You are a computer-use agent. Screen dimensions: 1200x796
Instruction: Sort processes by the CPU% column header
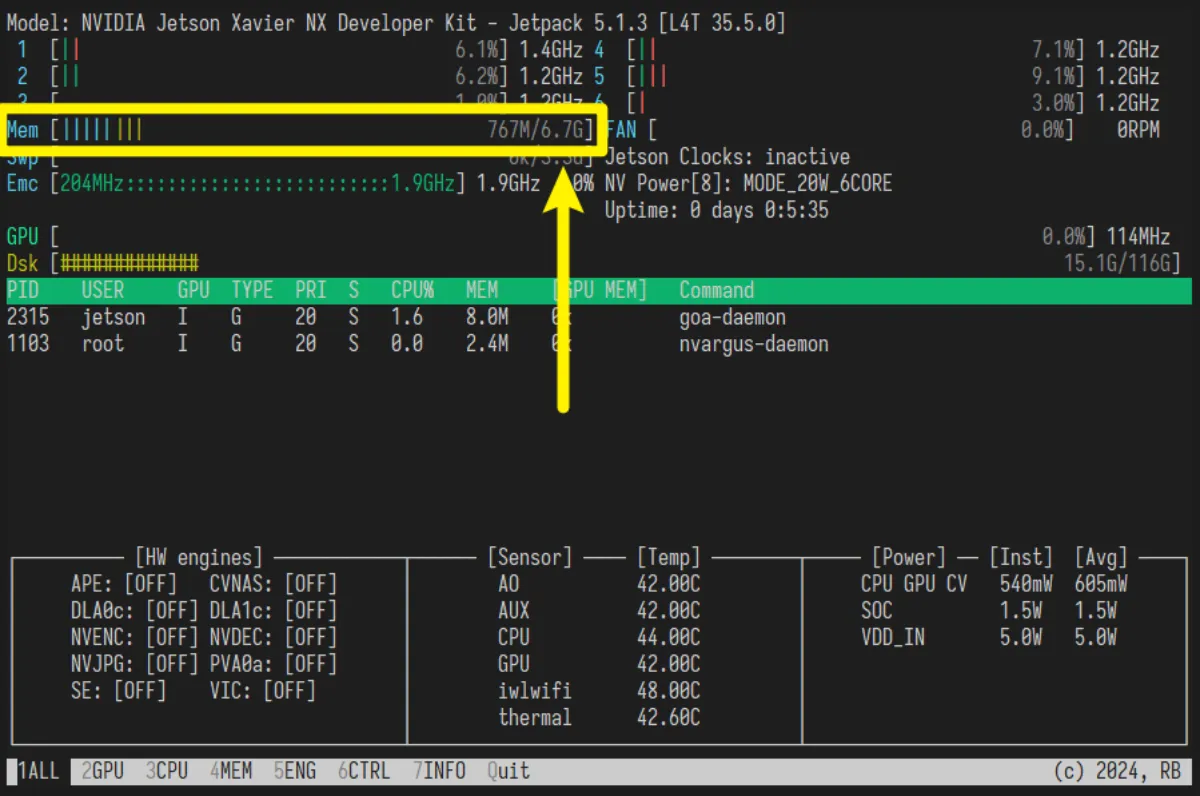[x=412, y=290]
